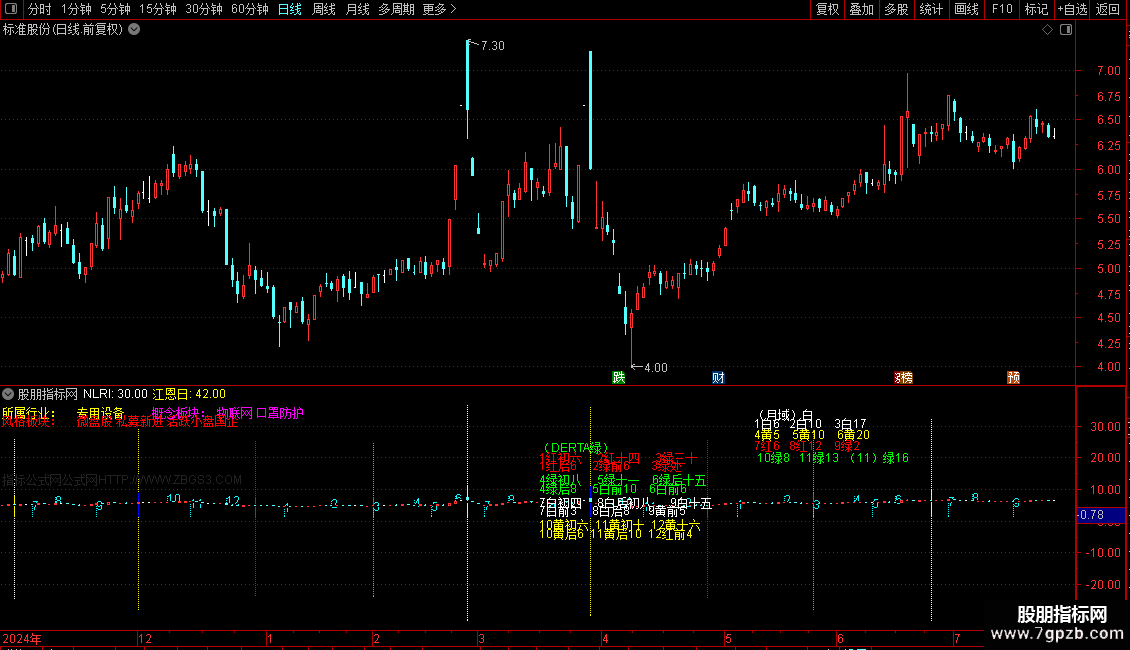Viewport: 1130px width, 650px height.
Task: Open the 统计 statistics tool
Action: (x=930, y=9)
